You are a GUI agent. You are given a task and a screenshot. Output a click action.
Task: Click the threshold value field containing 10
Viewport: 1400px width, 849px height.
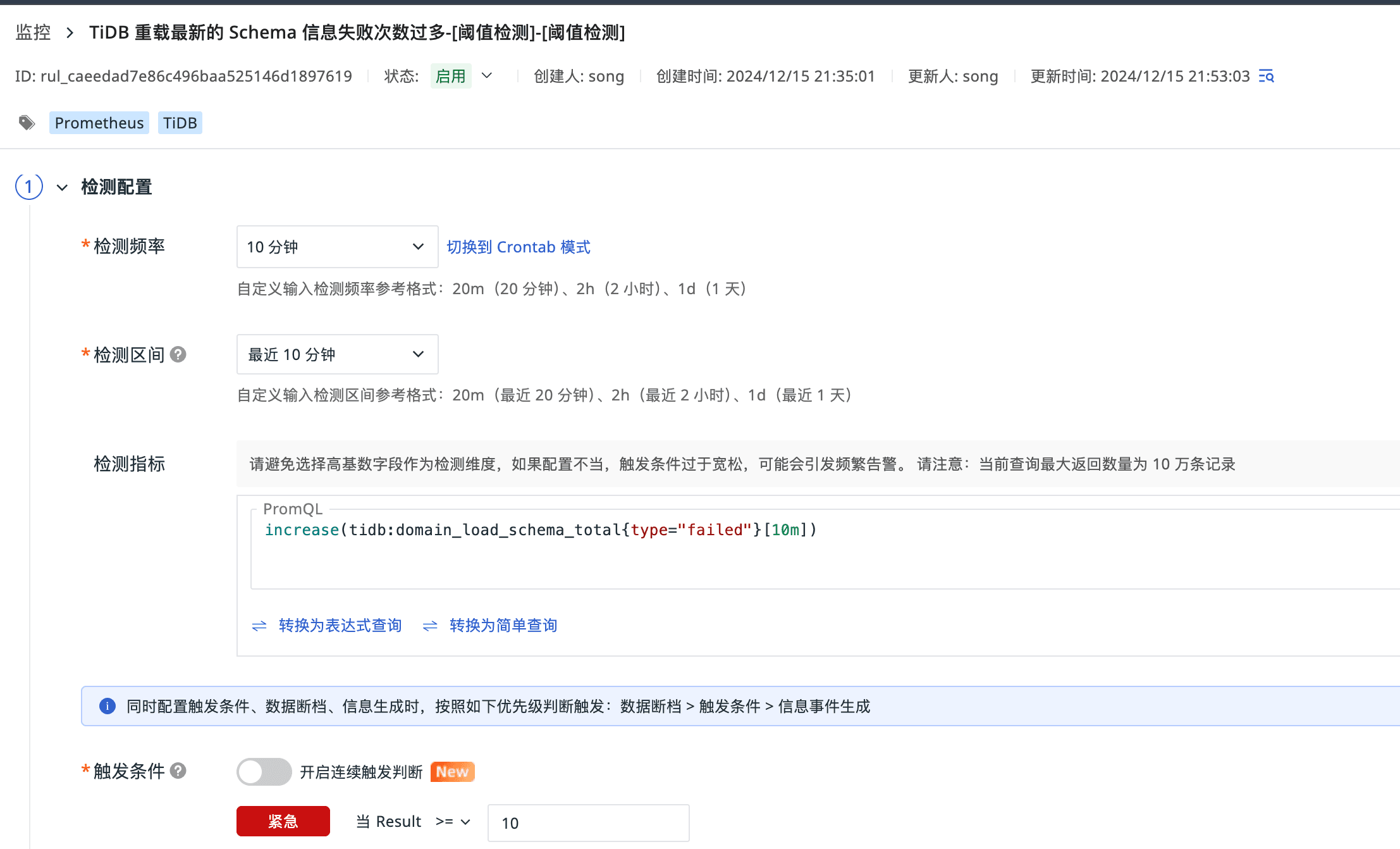point(588,822)
